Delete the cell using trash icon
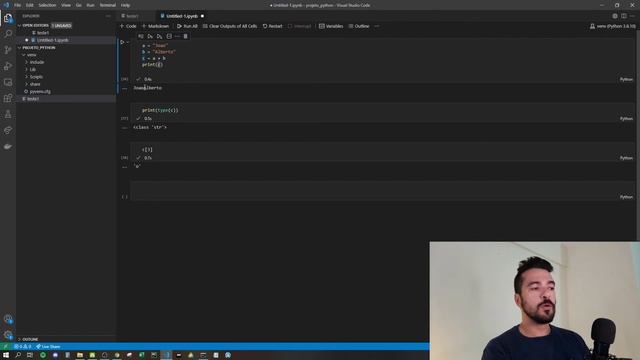 [x=185, y=36]
